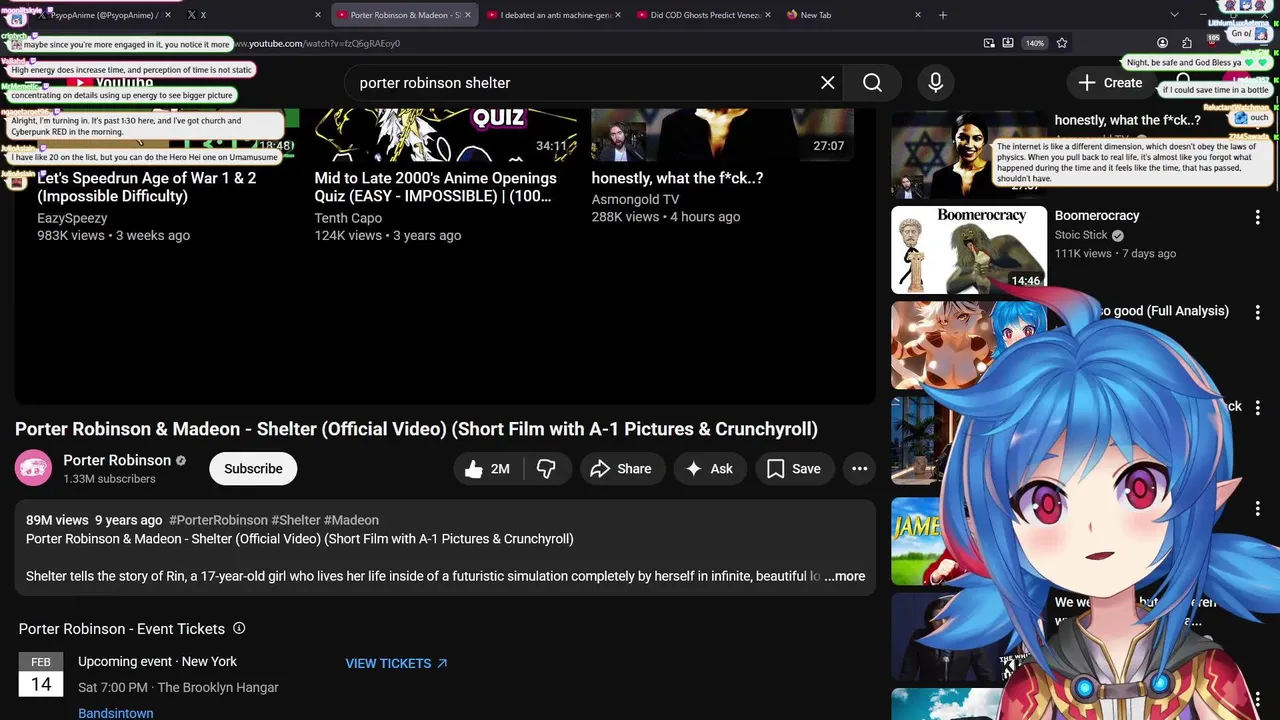Close the New Tab browser tab
The height and width of the screenshot is (720, 1280).
[x=918, y=15]
